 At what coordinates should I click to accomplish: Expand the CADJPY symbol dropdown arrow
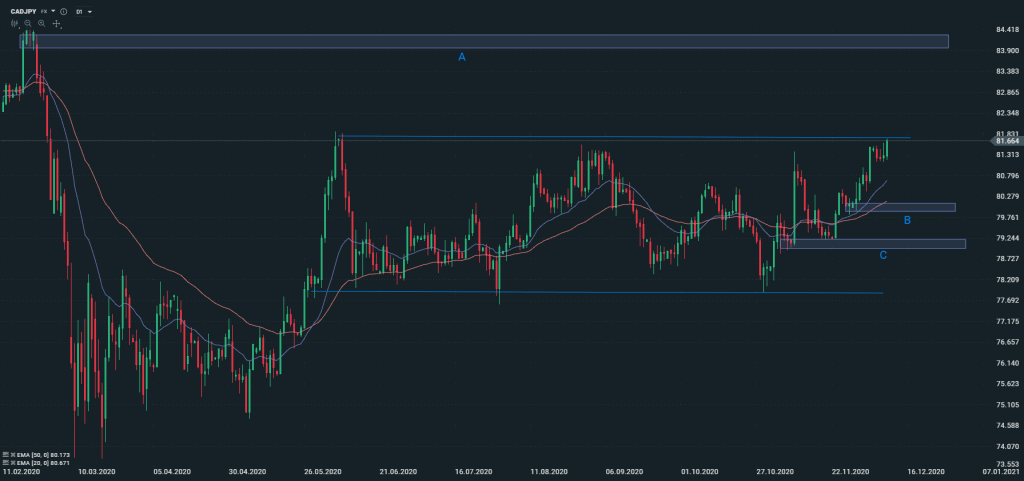click(x=53, y=11)
